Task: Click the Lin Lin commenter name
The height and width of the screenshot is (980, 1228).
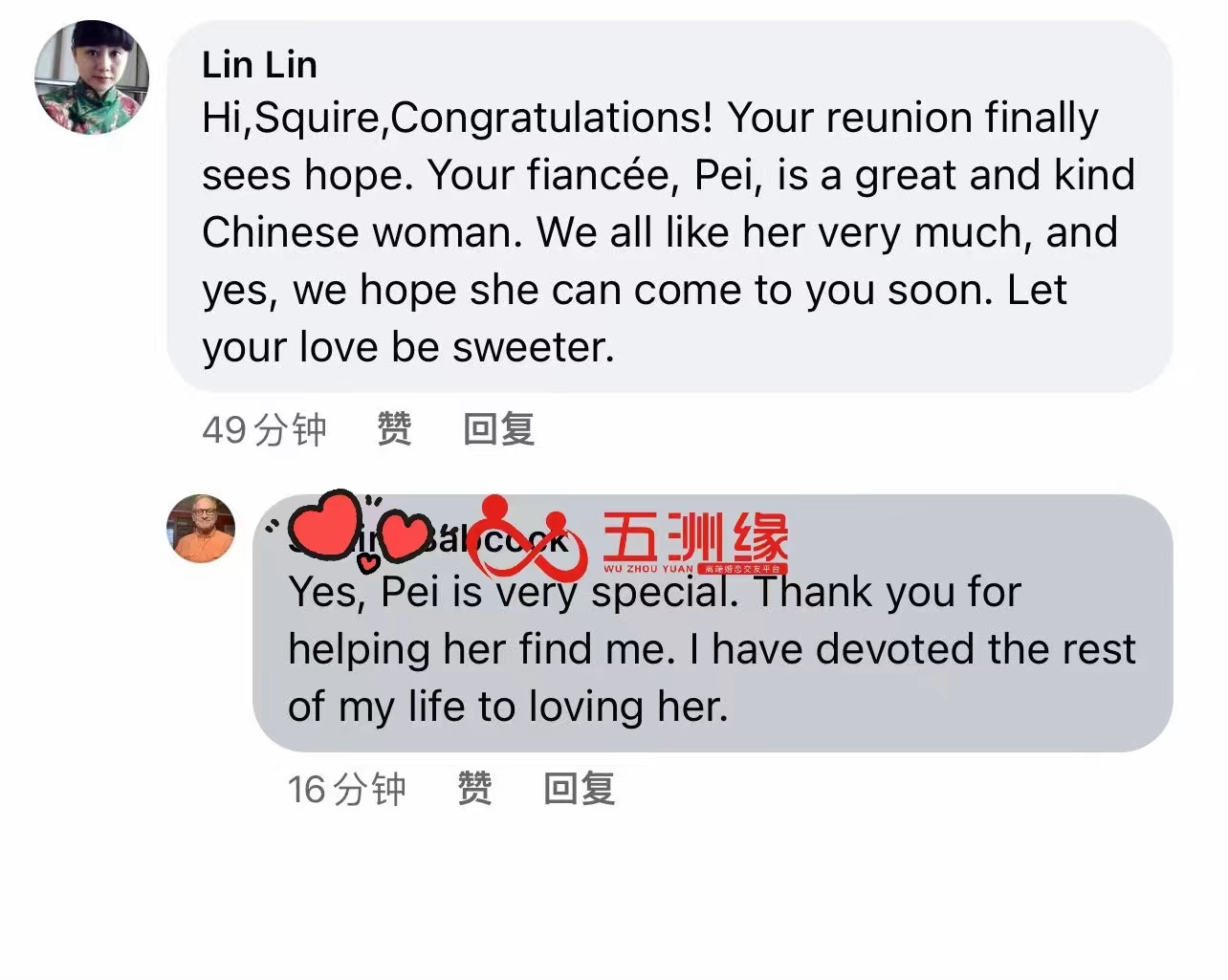Action: coord(259,65)
